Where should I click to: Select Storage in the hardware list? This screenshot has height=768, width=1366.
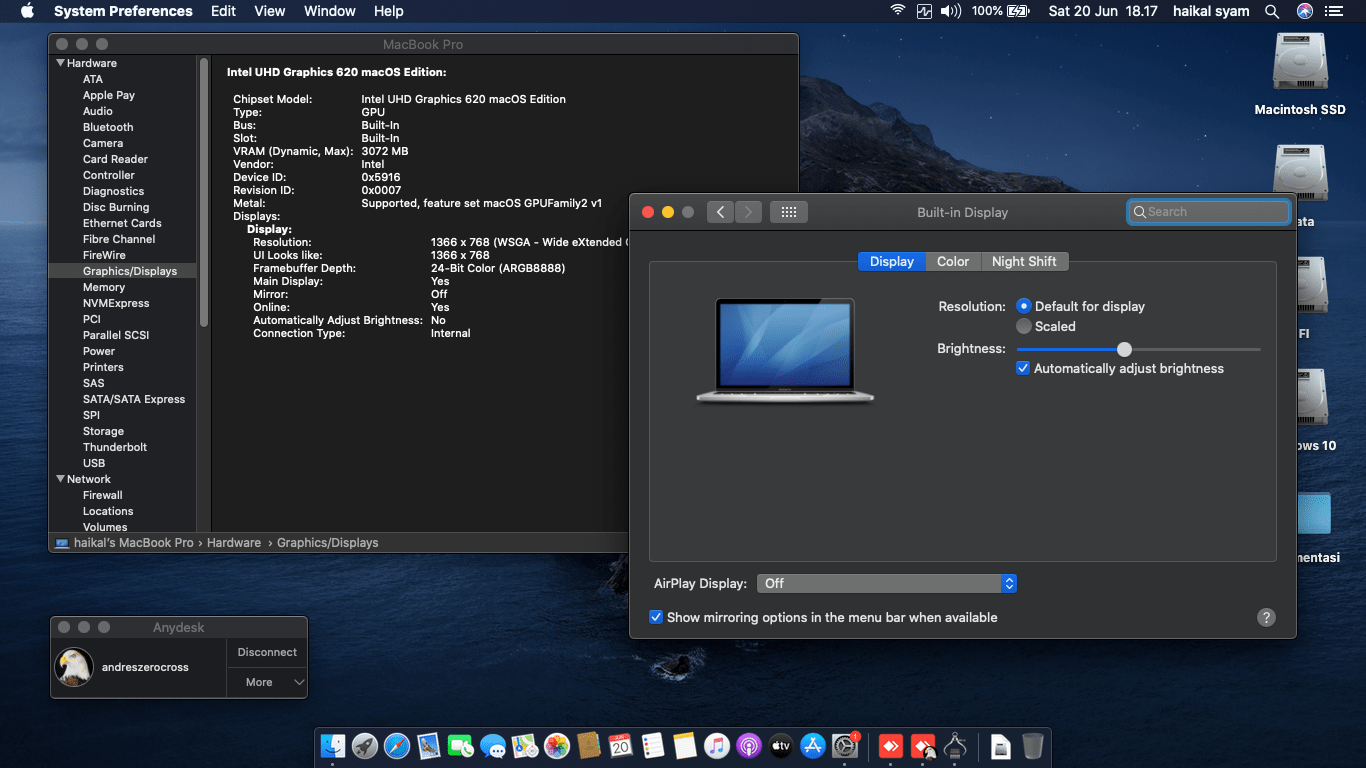point(103,431)
